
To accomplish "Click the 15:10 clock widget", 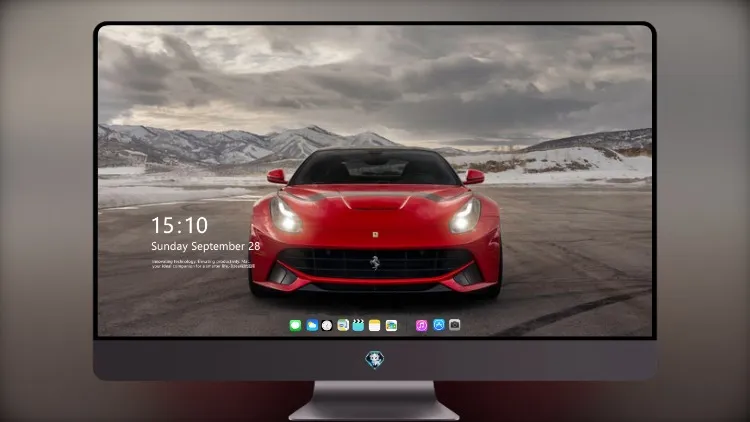I will coord(179,225).
